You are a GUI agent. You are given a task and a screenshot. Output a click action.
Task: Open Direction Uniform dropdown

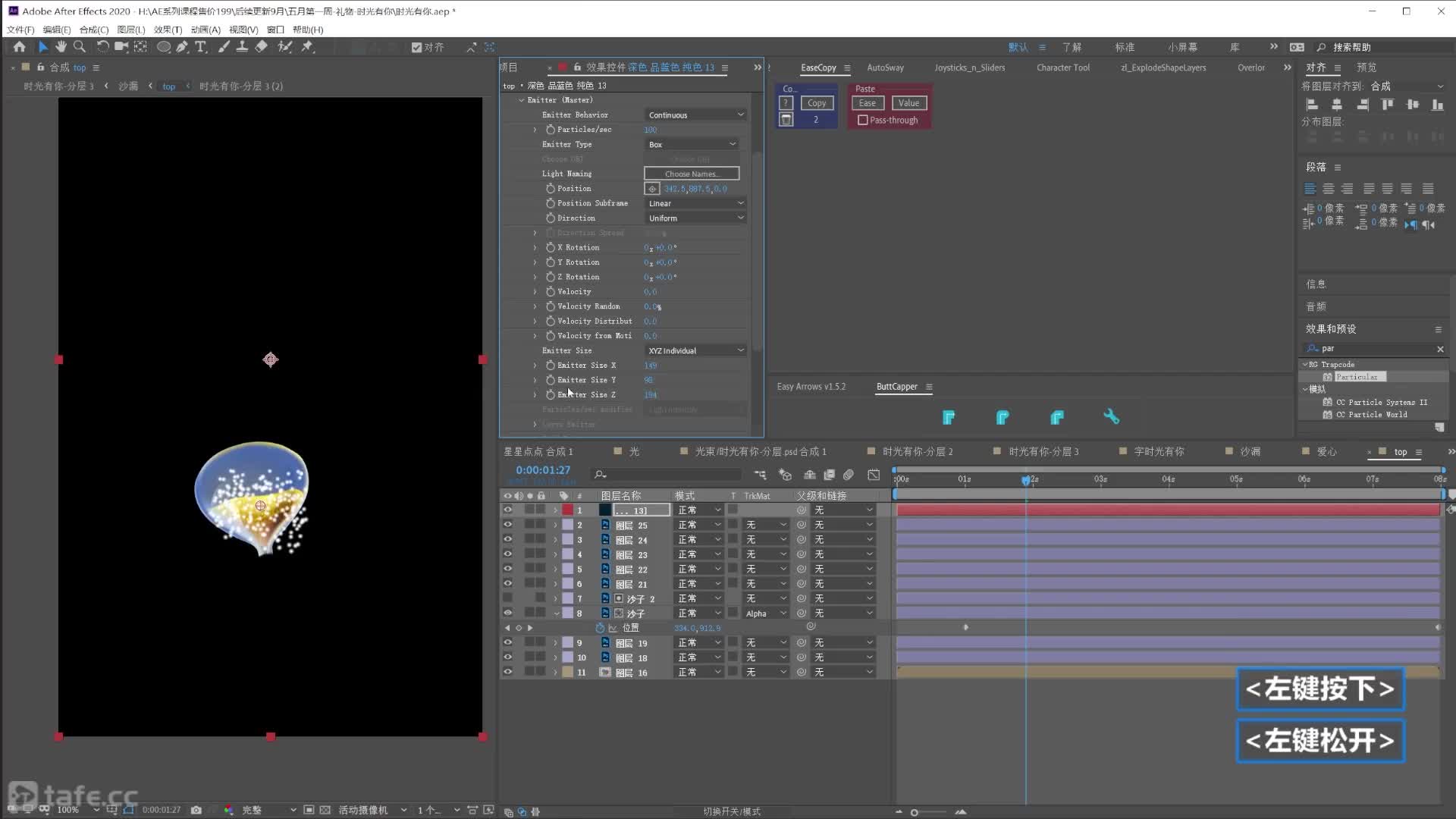[695, 218]
